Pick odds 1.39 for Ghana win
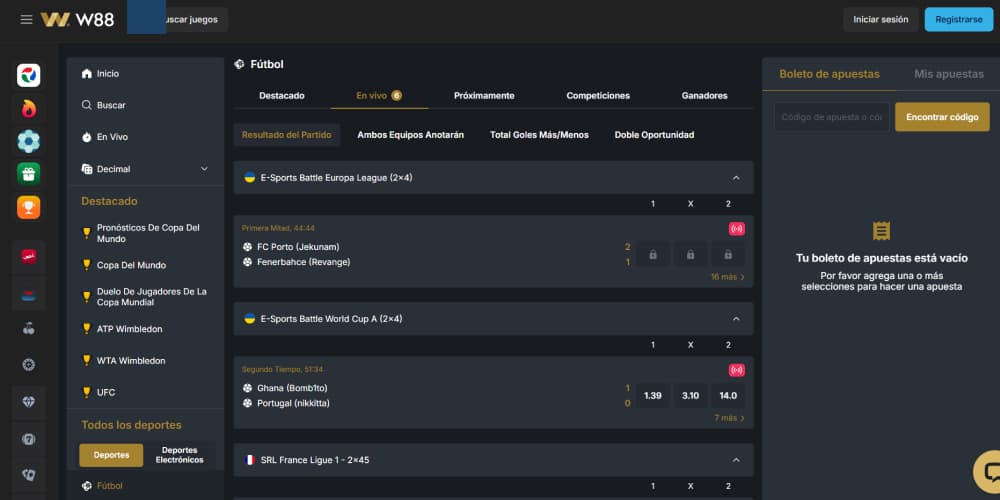The height and width of the screenshot is (500, 1000). click(652, 396)
